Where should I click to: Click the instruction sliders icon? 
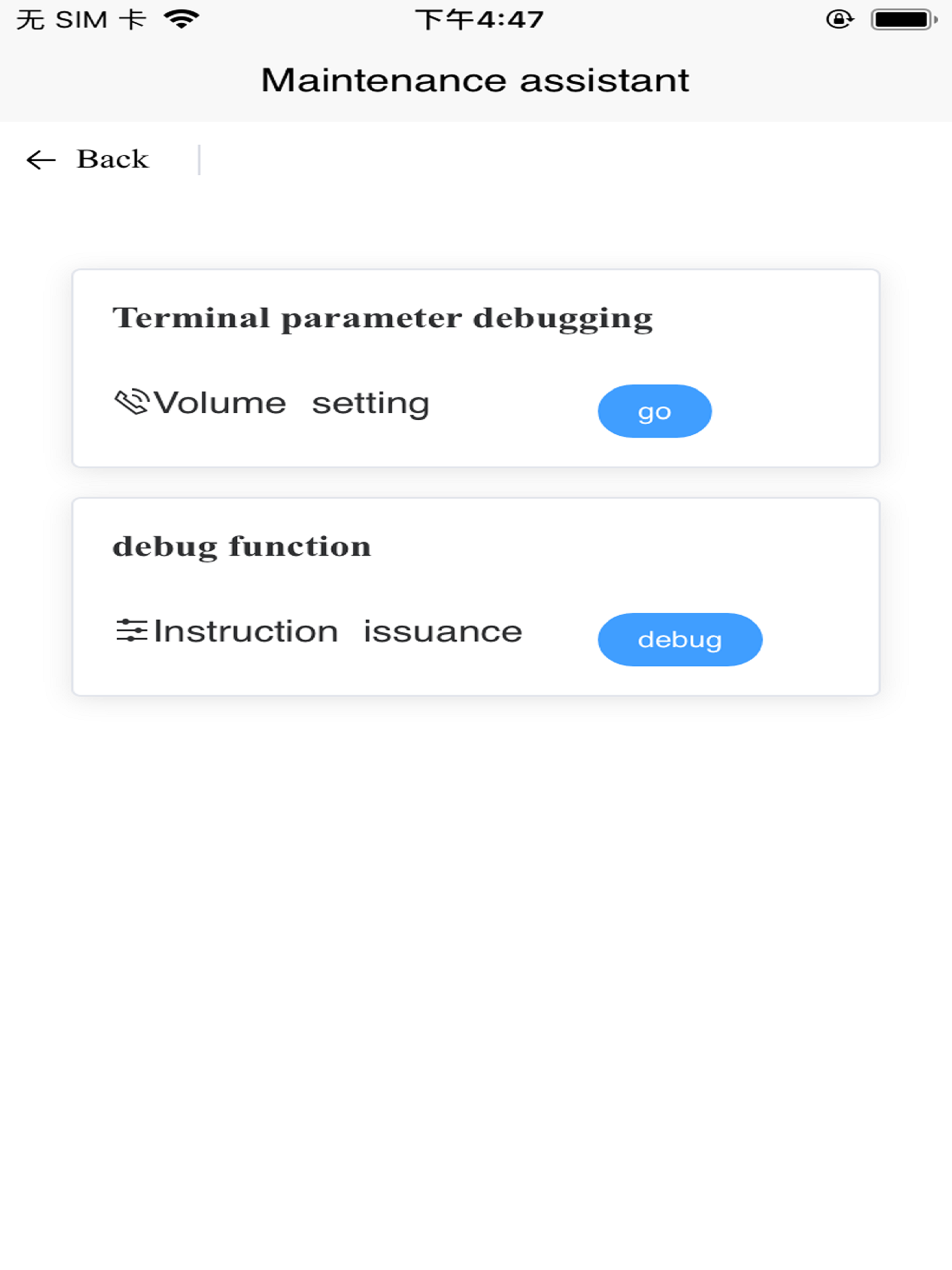tap(132, 630)
